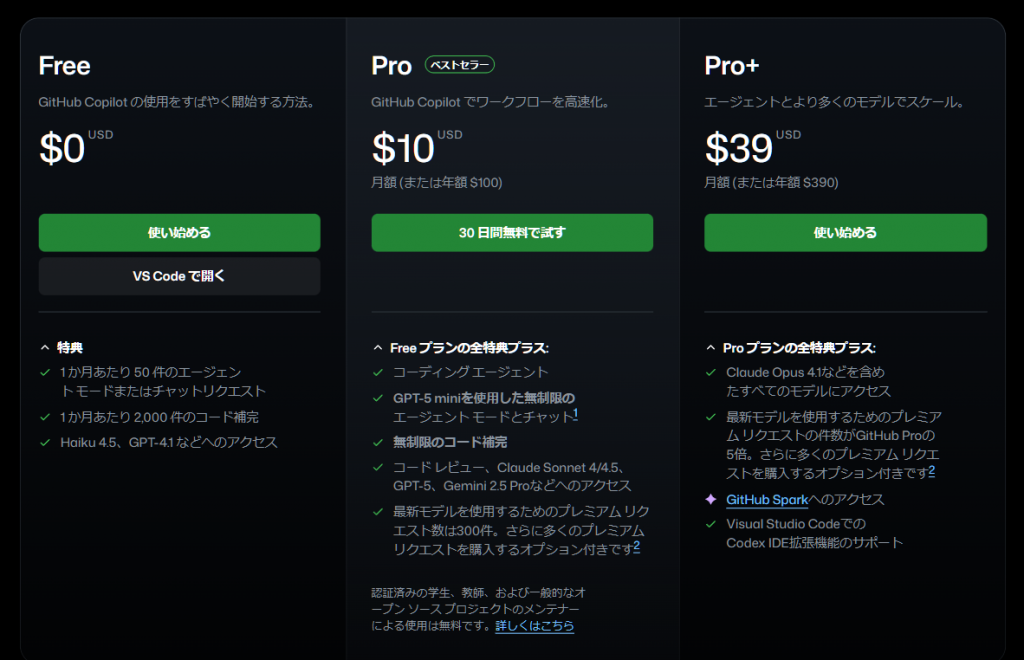Click the checkmark beside 2,000 件のコード補完

click(x=45, y=417)
